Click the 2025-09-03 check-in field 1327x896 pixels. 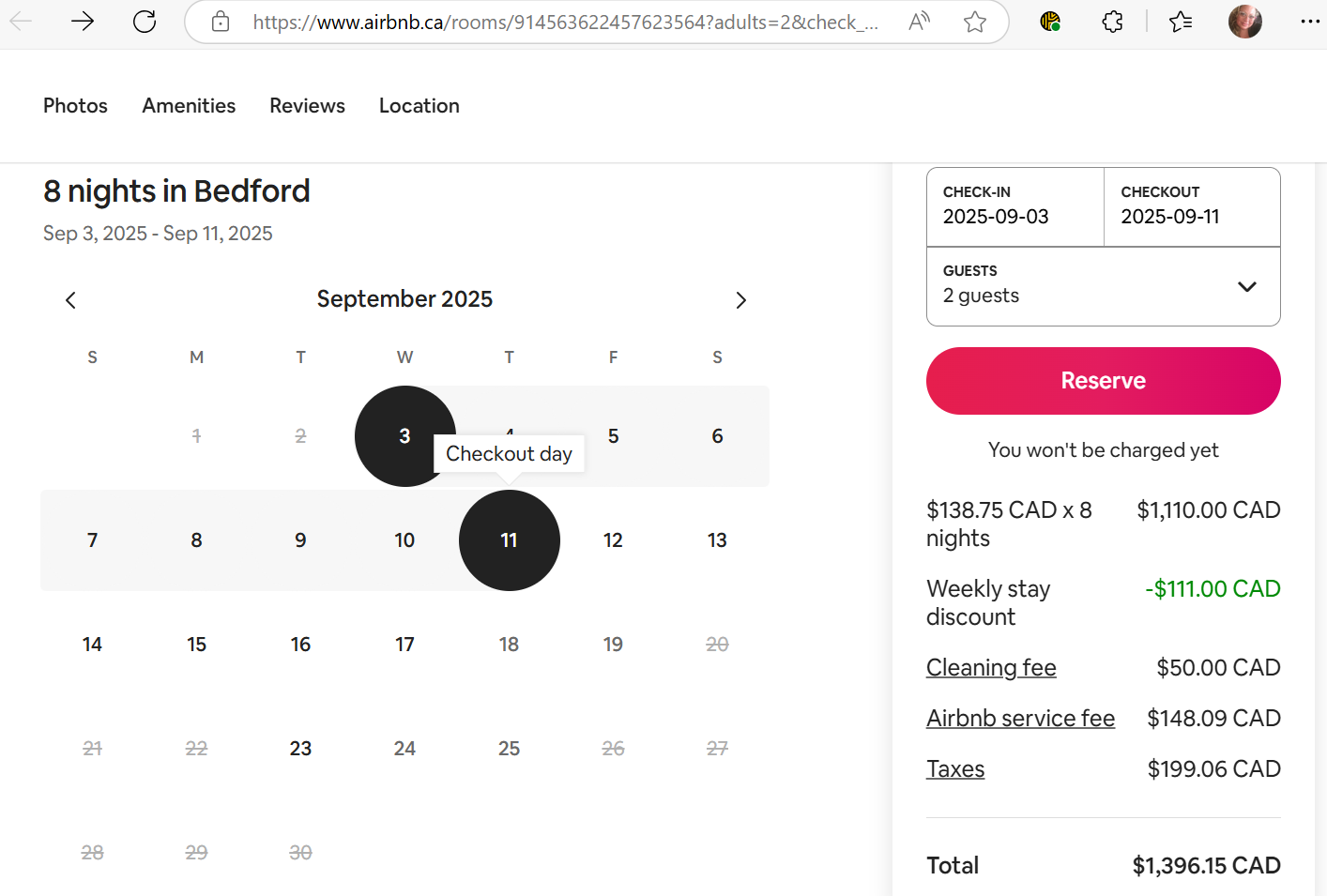coord(1014,207)
